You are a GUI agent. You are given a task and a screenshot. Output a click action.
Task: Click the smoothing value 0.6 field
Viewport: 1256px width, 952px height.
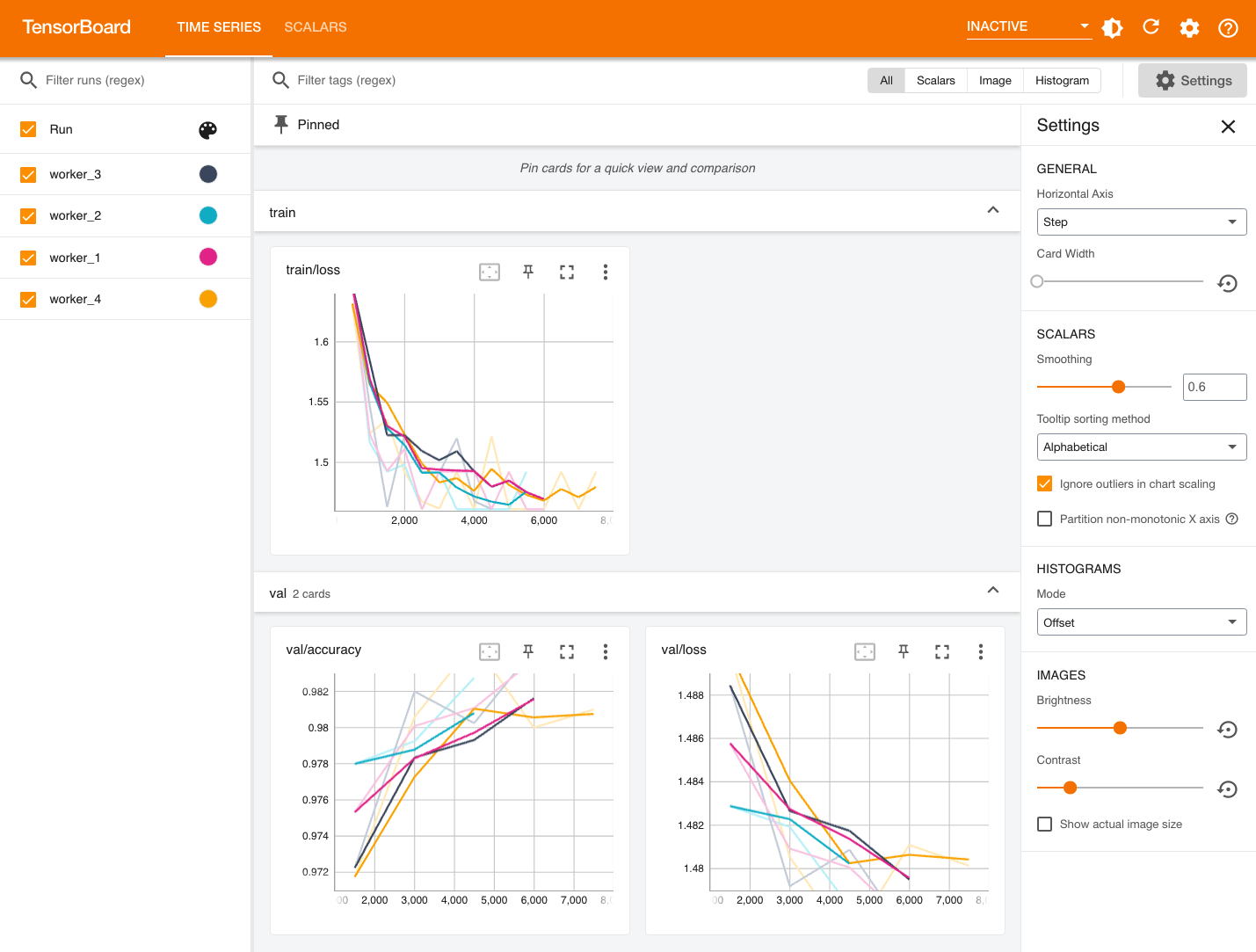[x=1215, y=387]
